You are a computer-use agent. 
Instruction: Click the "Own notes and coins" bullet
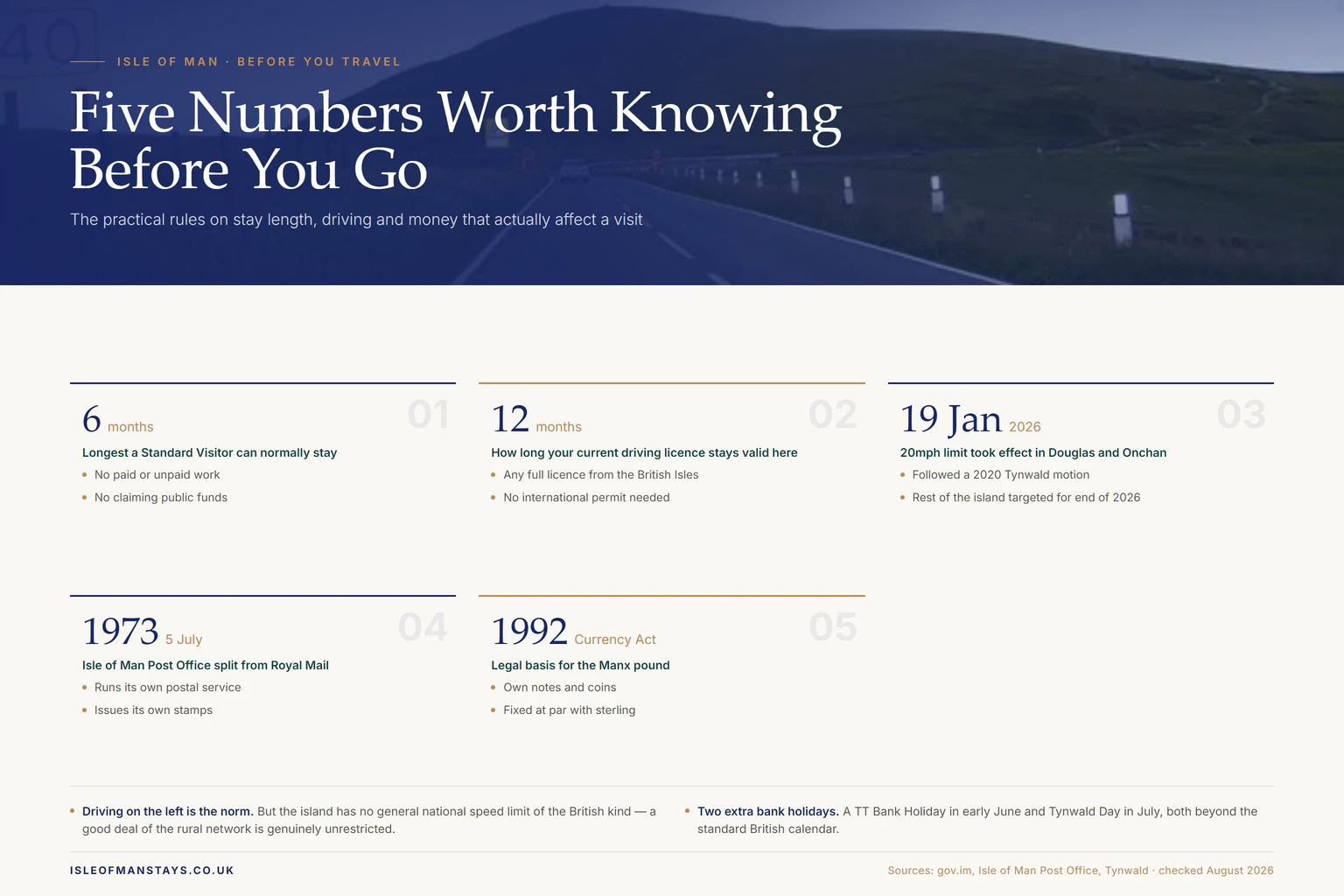[560, 688]
